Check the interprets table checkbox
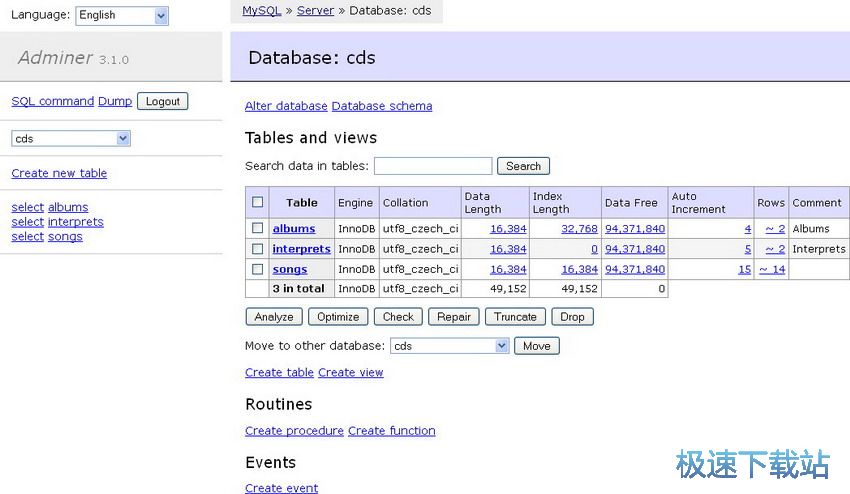The image size is (850, 494). point(257,249)
